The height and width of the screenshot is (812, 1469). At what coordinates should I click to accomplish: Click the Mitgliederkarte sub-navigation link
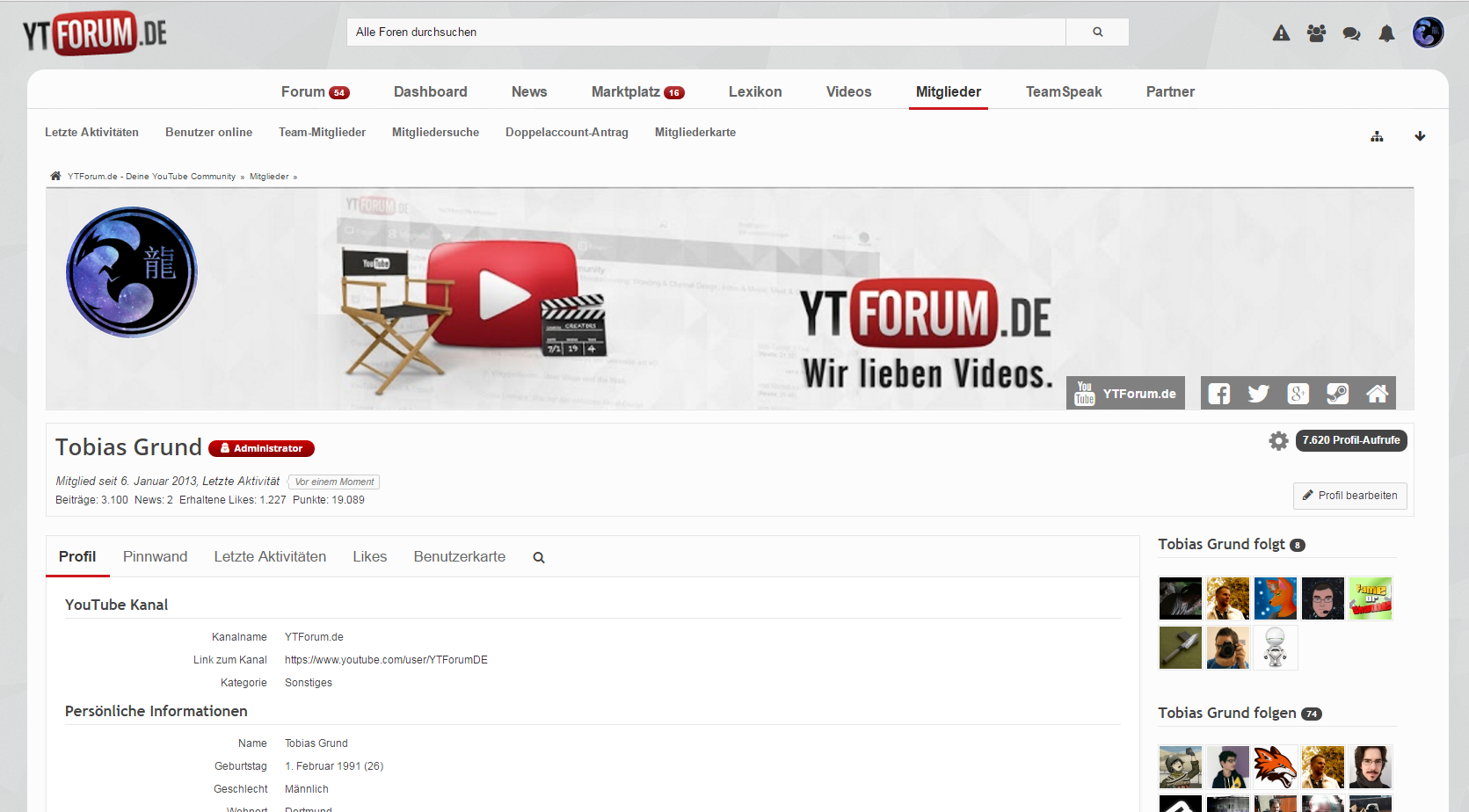[x=695, y=132]
